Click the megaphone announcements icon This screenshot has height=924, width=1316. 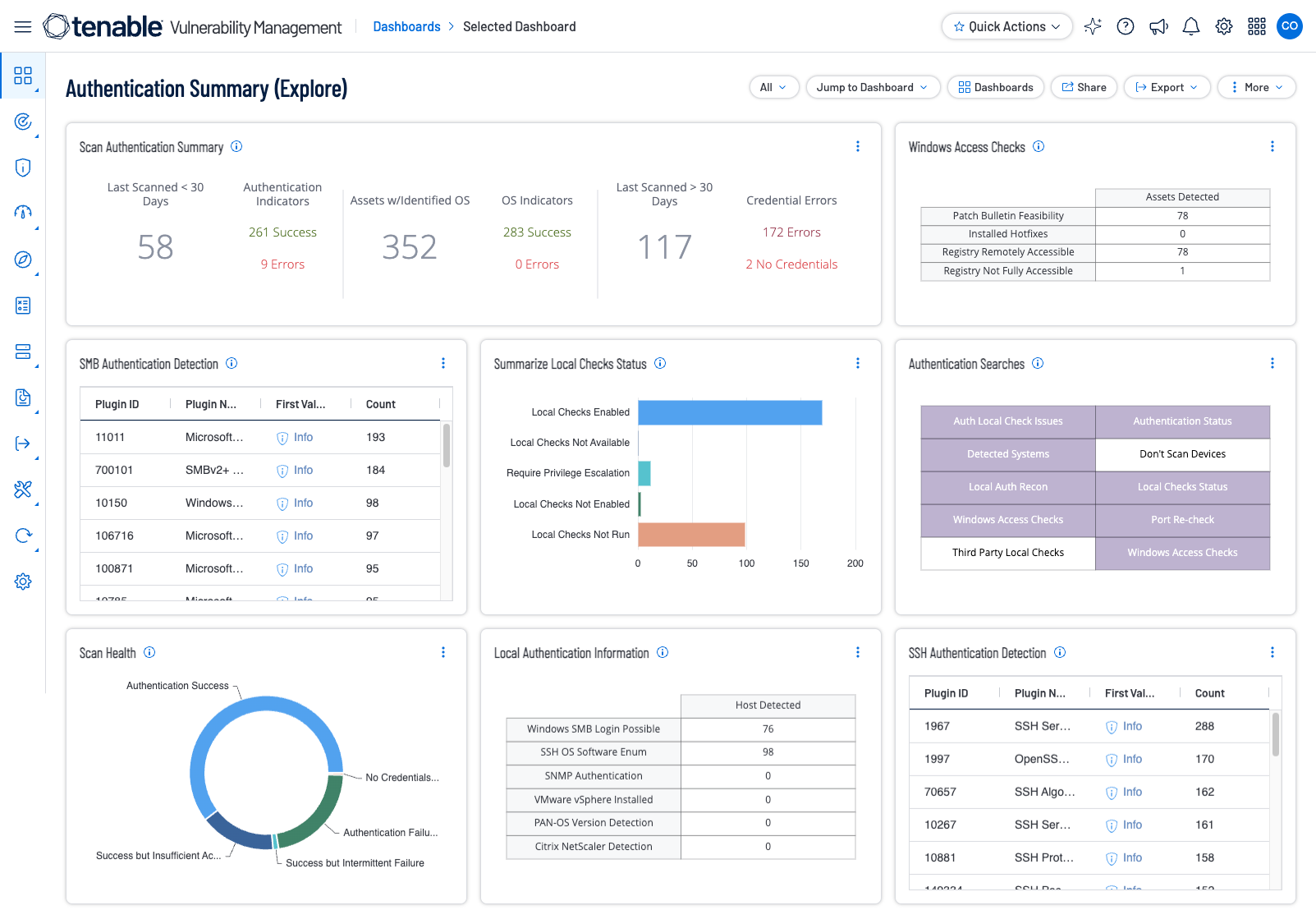pos(1158,26)
